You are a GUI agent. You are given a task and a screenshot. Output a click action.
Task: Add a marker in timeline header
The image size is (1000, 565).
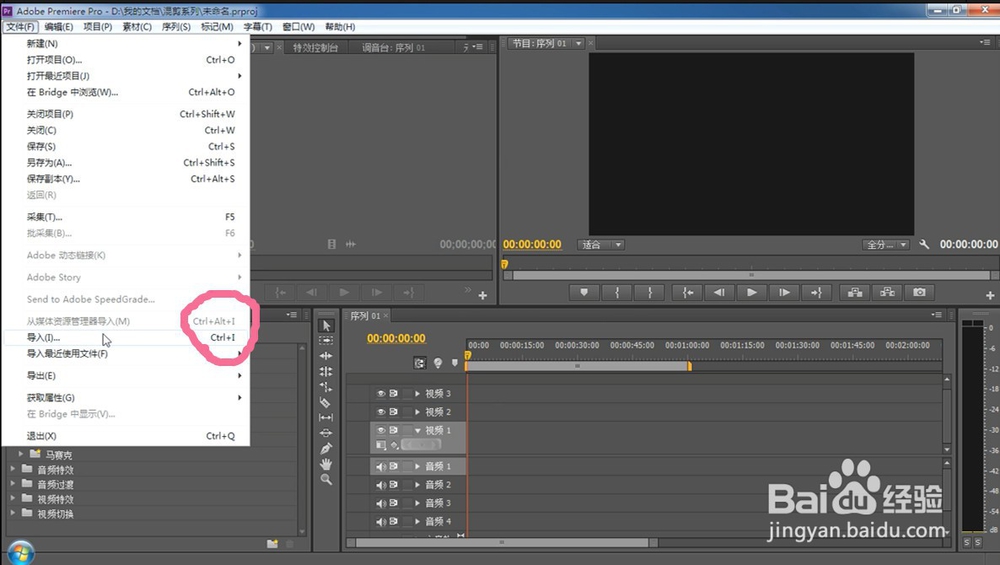[455, 363]
